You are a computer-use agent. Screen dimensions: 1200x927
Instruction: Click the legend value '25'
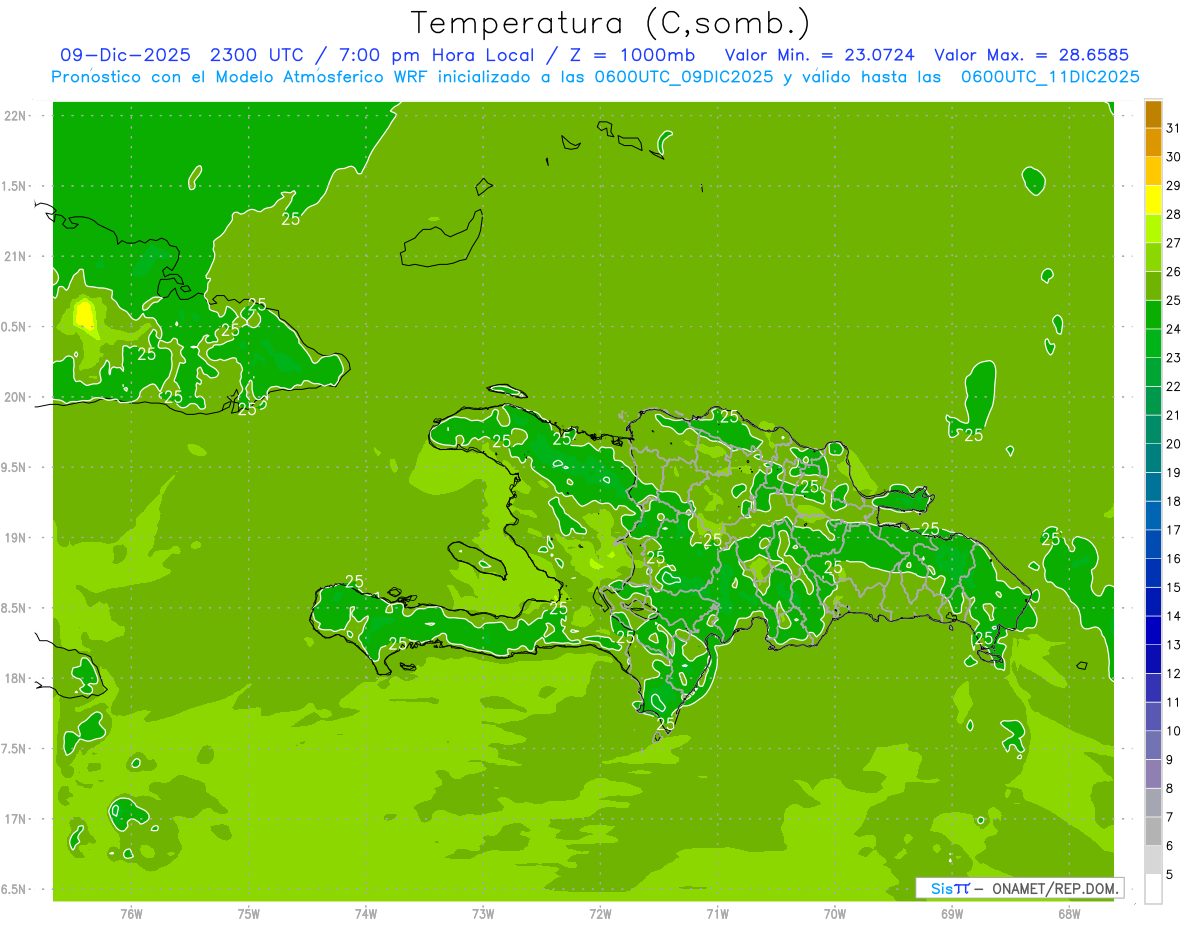[x=1174, y=300]
